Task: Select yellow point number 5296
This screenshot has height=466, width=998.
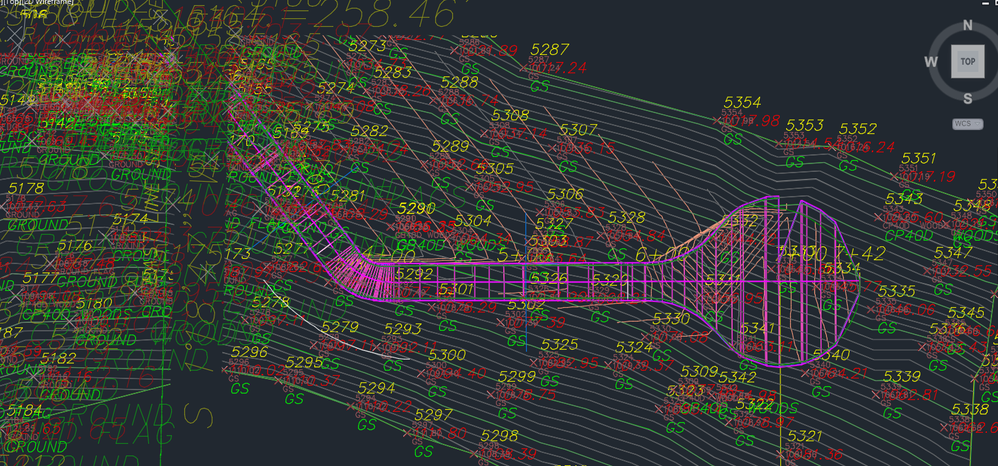Action: (250, 352)
